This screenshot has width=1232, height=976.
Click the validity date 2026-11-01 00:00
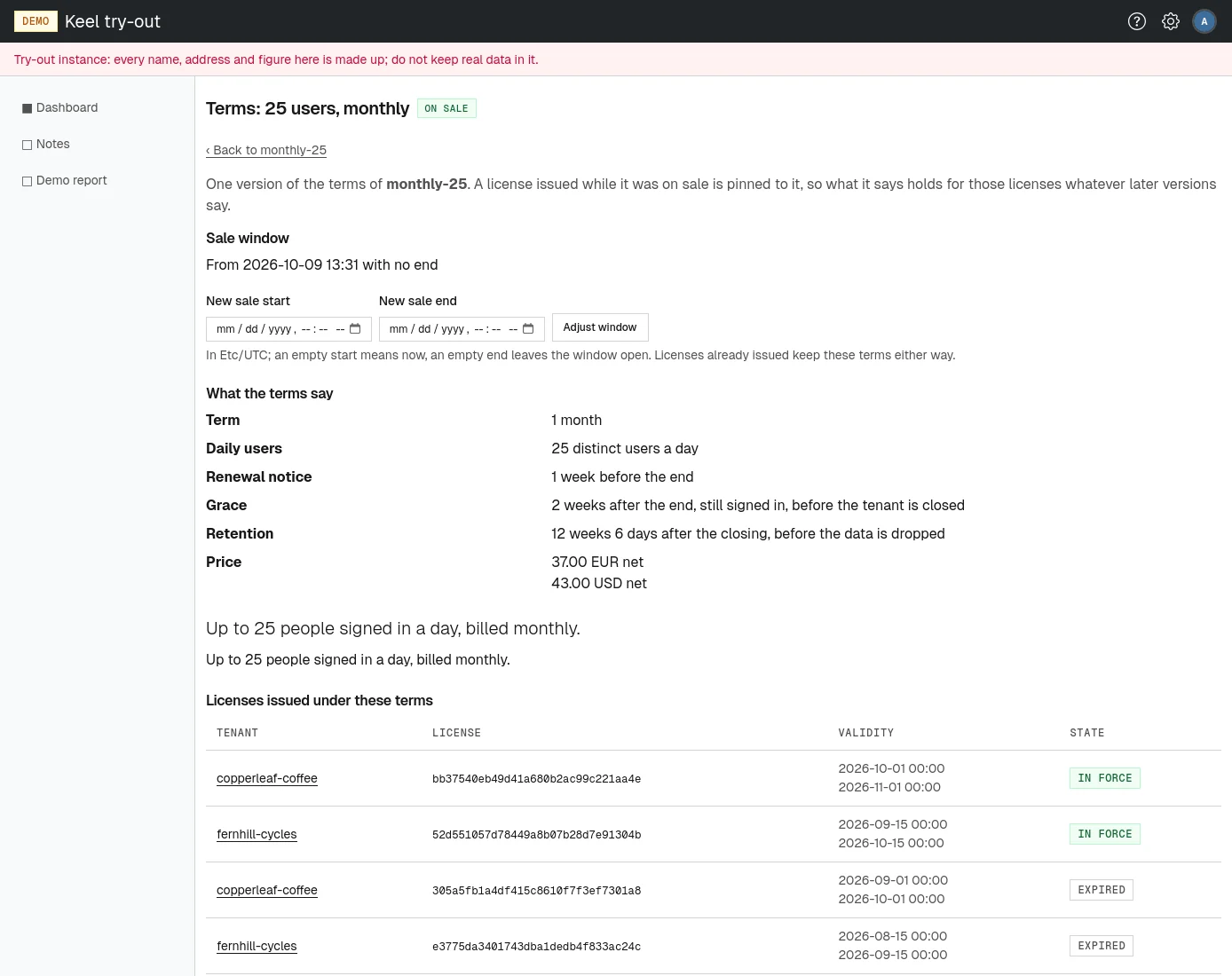coord(889,787)
